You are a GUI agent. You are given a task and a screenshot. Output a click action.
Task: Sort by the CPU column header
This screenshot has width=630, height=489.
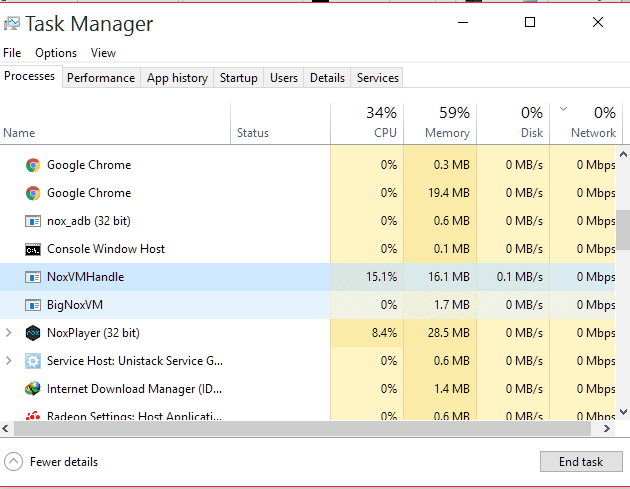coord(367,124)
